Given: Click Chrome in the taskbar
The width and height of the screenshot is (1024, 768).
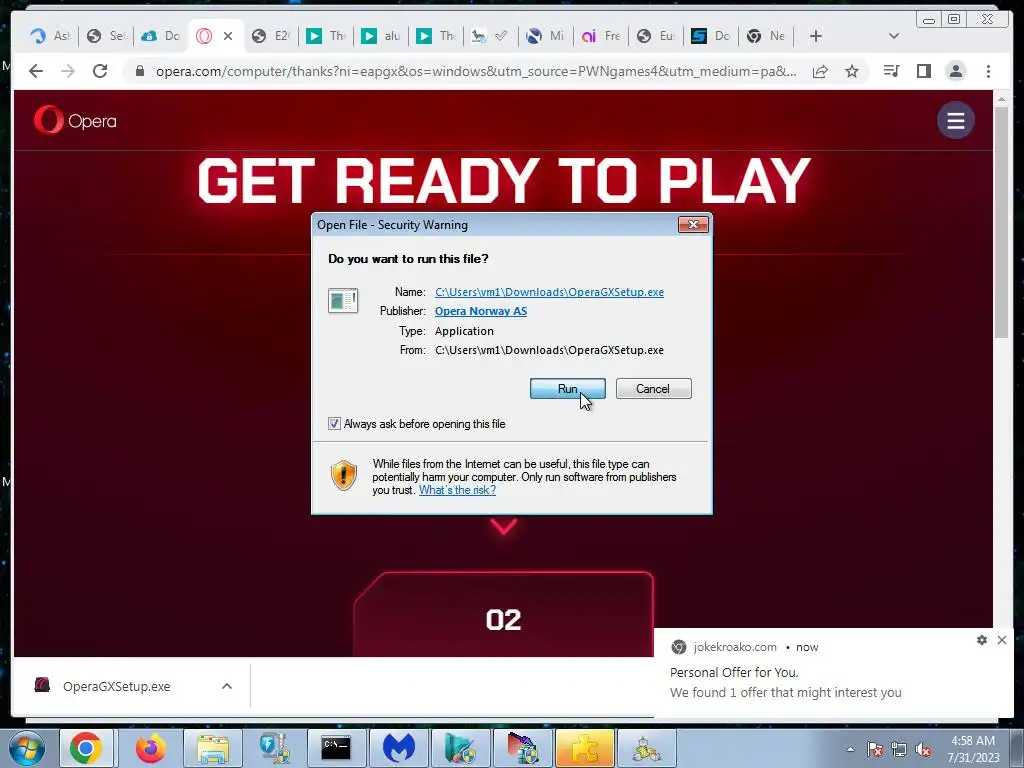Looking at the screenshot, I should (86, 748).
